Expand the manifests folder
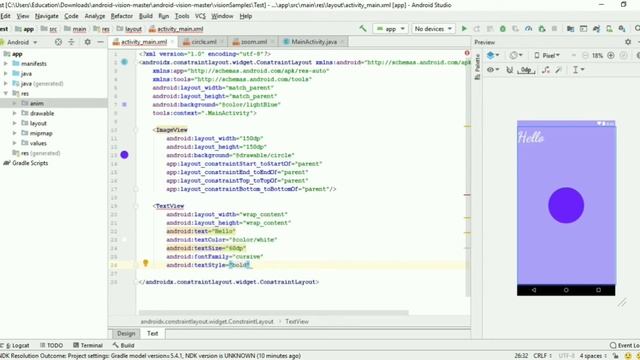Viewport: 640px width, 360px height. click(x=6, y=64)
